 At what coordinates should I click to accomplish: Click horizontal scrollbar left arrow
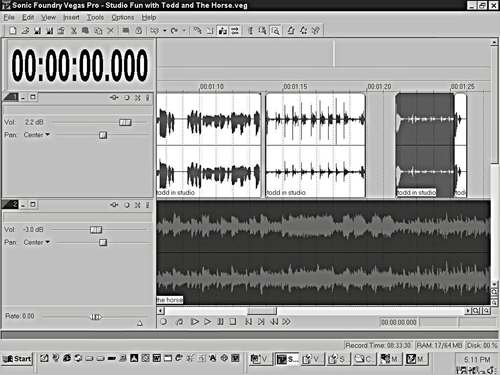pyautogui.click(x=161, y=311)
